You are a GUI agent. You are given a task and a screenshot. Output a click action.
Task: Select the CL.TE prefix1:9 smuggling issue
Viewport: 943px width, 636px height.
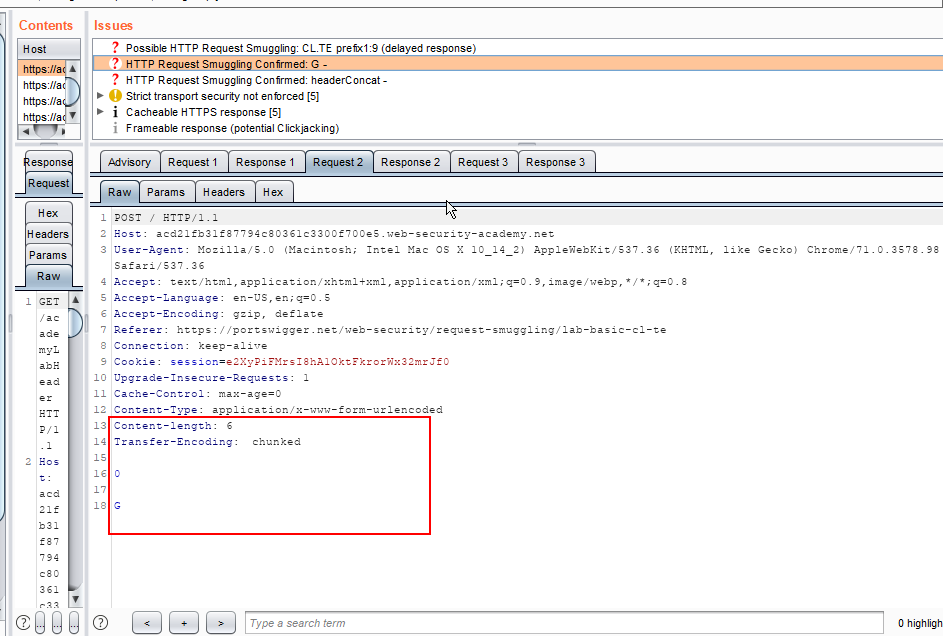(x=301, y=48)
